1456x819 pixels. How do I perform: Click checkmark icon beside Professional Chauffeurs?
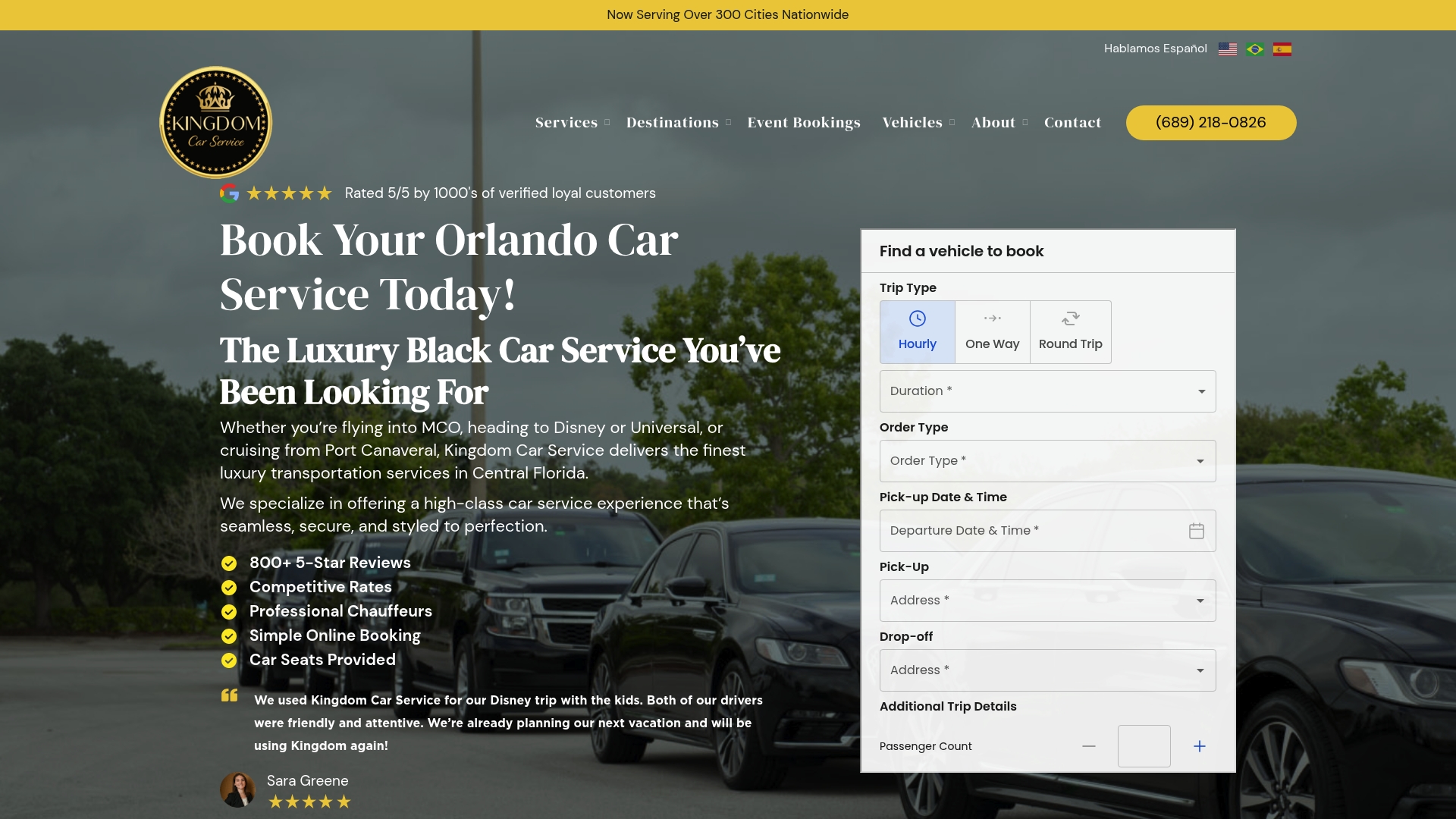pyautogui.click(x=229, y=612)
